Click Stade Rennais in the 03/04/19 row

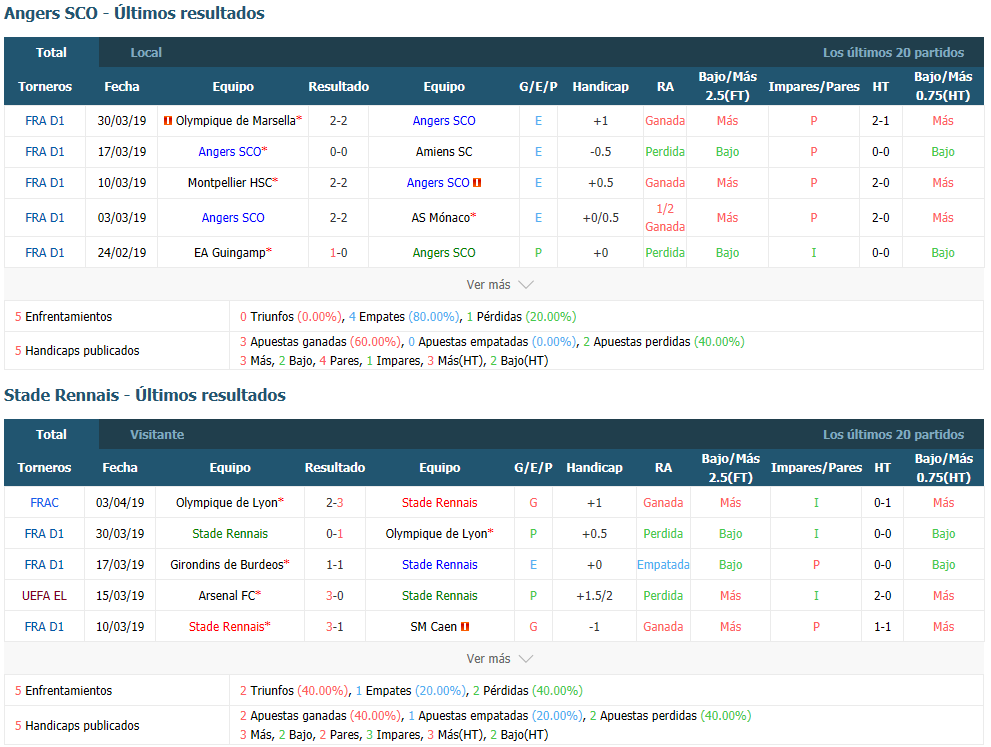pyautogui.click(x=439, y=502)
